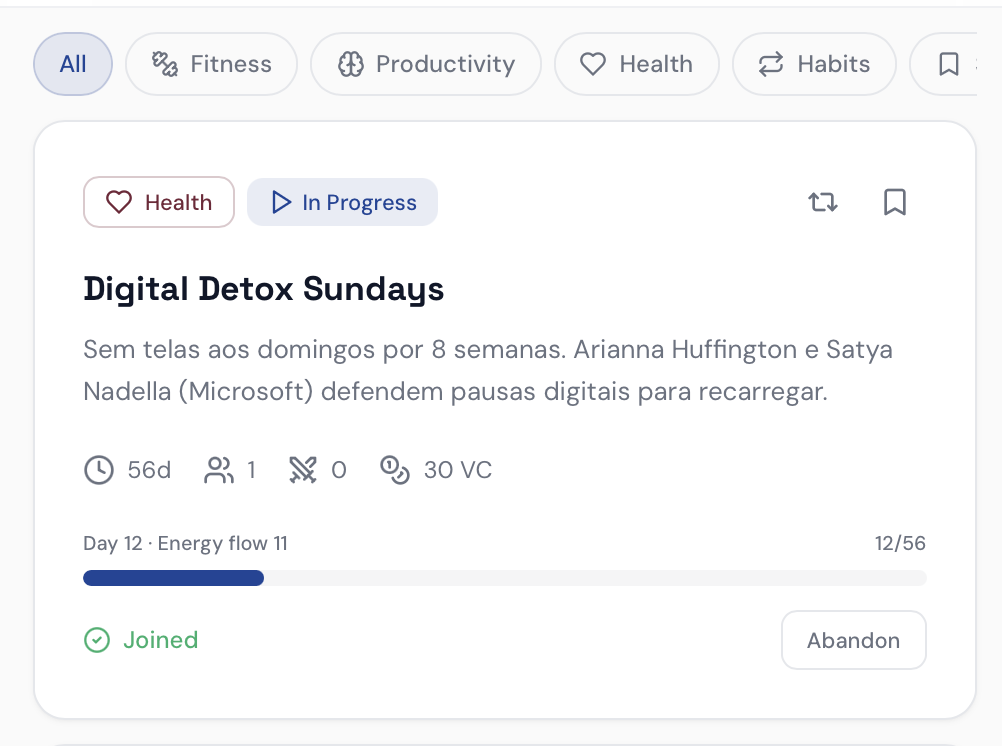Click the Day 12 · Energy flow 11 text
Viewport: 1002px width, 746px height.
point(185,543)
